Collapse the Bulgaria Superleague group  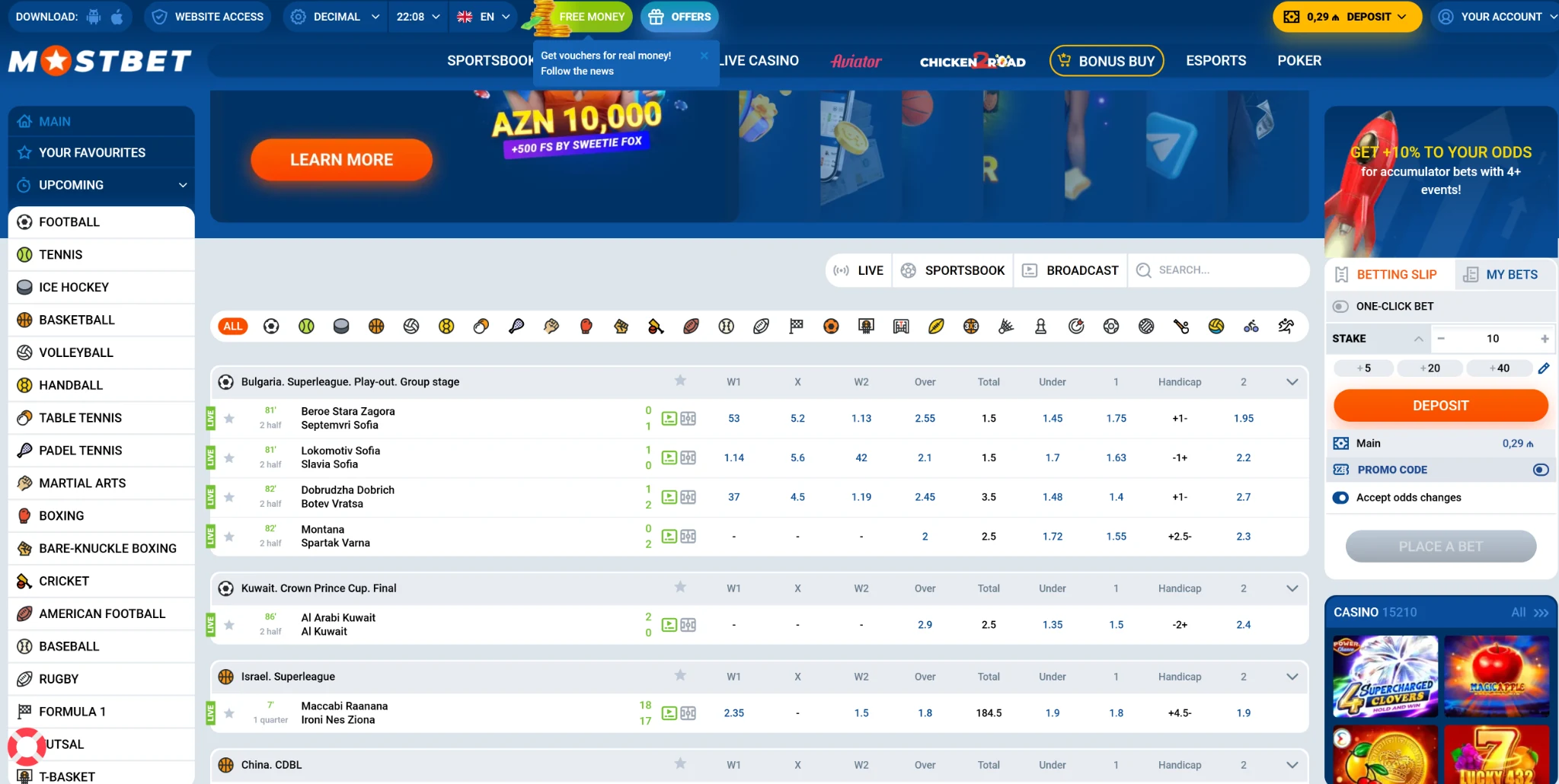pos(1292,382)
